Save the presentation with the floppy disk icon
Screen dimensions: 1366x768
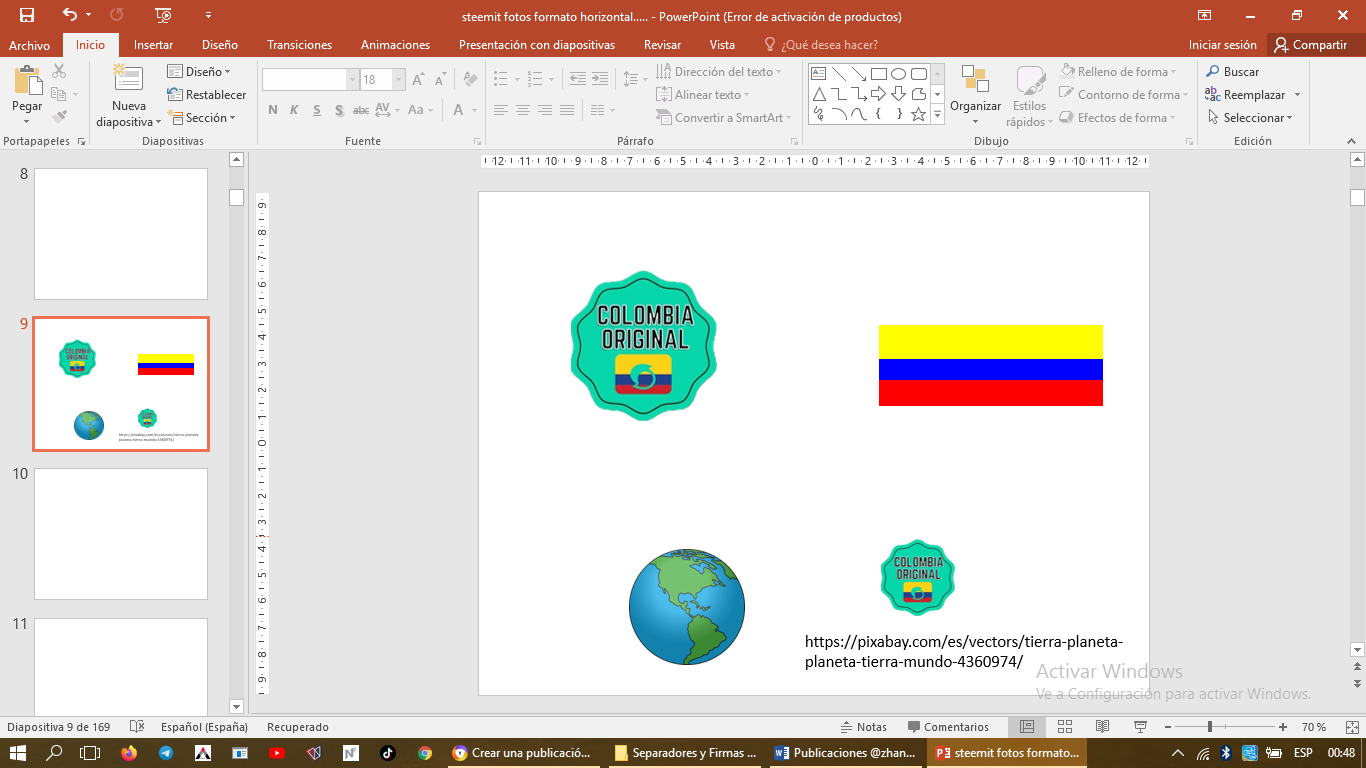click(x=26, y=15)
